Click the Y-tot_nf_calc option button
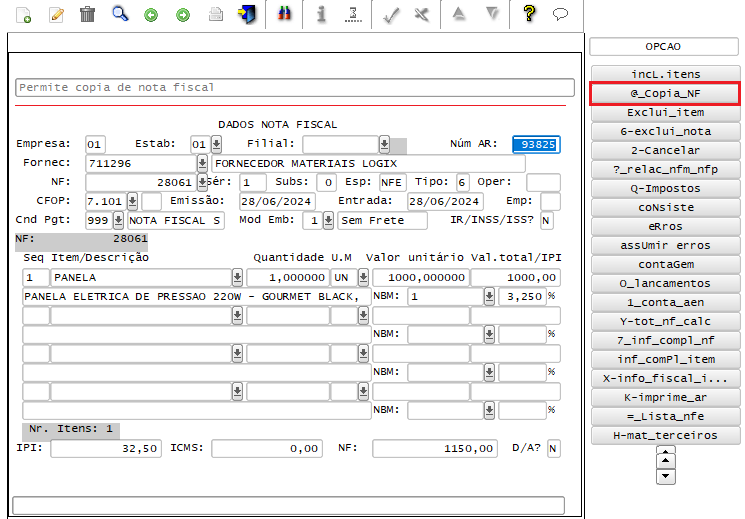This screenshot has width=745, height=519. coord(666,322)
